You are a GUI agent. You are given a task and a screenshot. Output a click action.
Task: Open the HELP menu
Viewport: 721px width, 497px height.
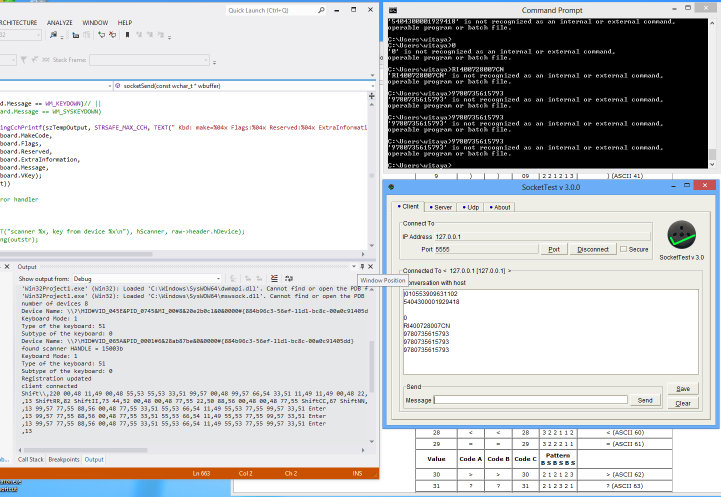point(125,23)
